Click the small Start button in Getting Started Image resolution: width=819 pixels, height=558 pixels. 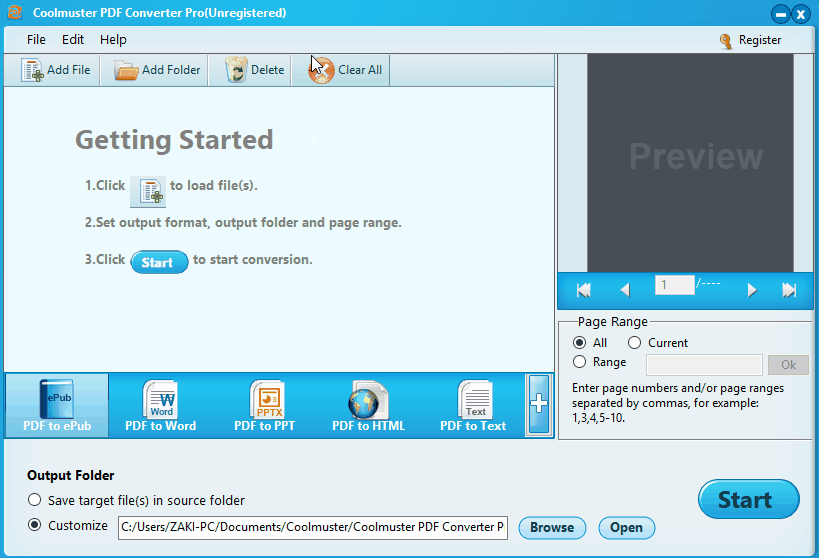tap(159, 262)
